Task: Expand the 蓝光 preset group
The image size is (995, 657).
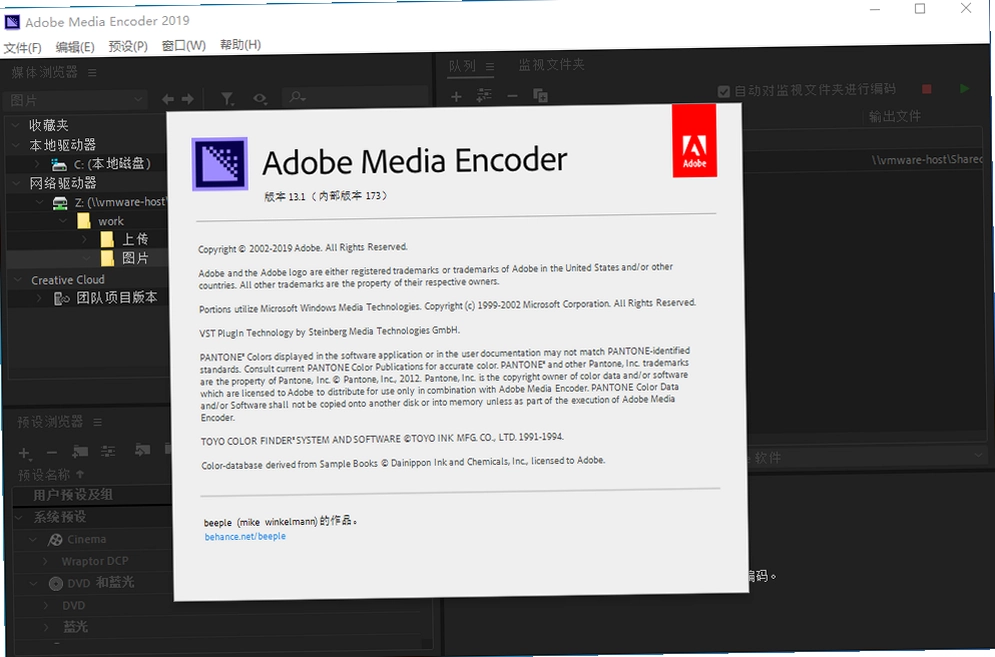Action: [x=46, y=628]
